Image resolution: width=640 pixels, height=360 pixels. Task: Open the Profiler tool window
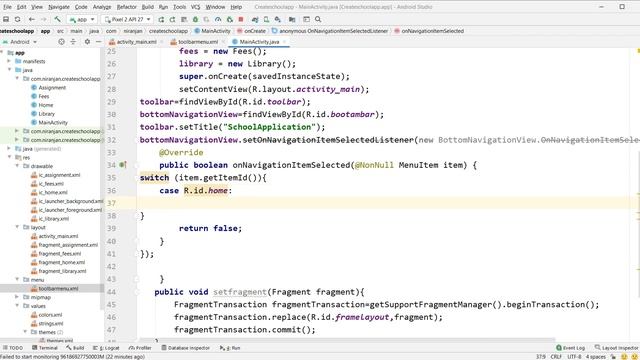140,348
